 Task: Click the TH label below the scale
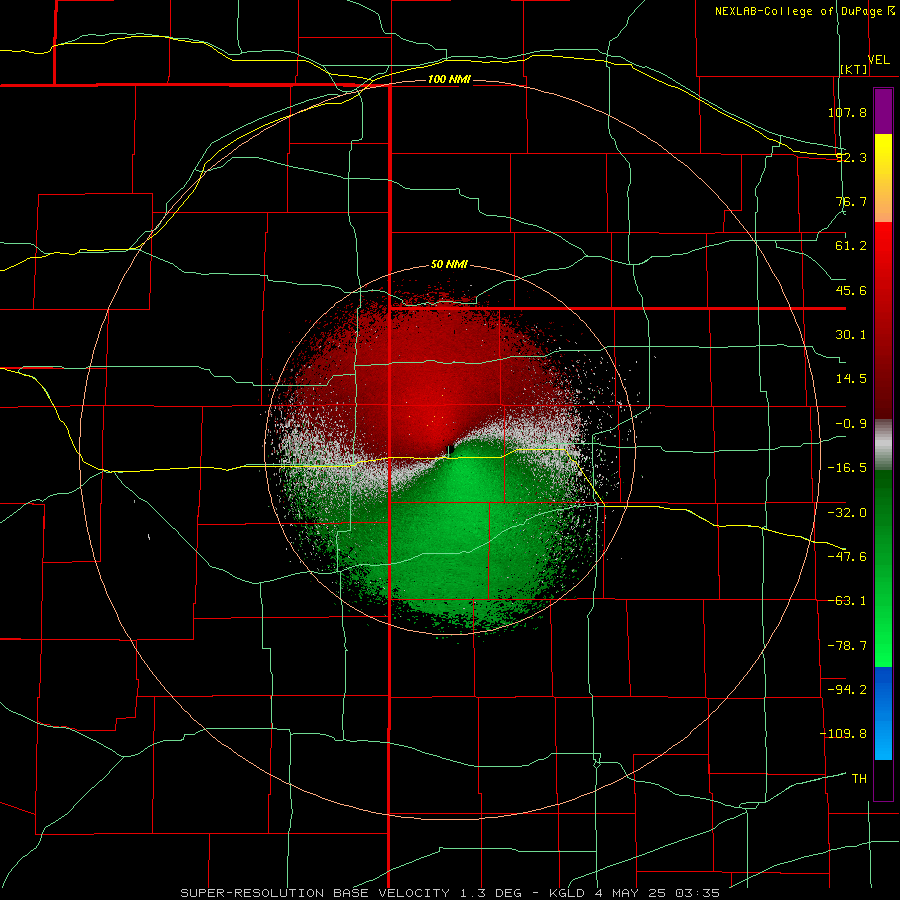pos(859,779)
